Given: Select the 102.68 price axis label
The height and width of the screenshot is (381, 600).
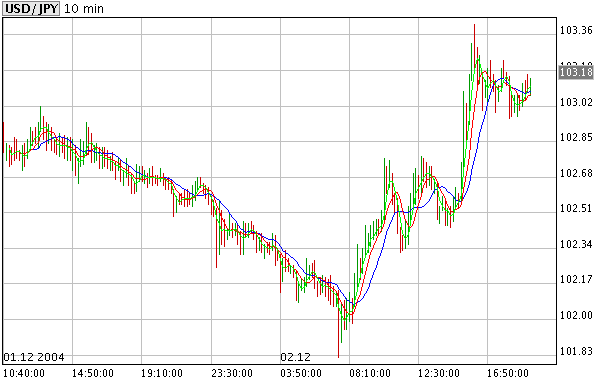Looking at the screenshot, I should (x=576, y=173).
